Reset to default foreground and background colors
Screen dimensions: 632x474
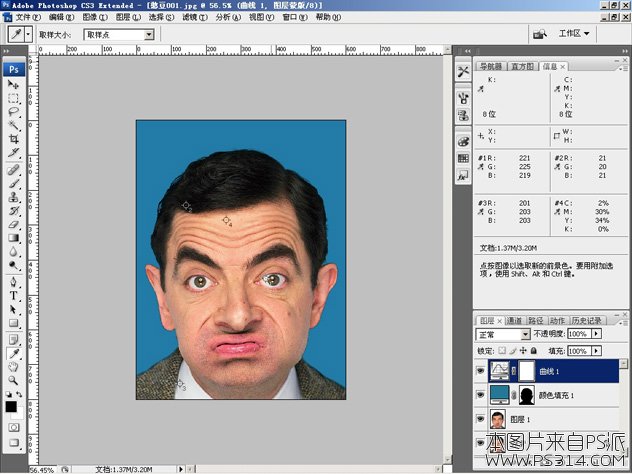click(x=8, y=394)
